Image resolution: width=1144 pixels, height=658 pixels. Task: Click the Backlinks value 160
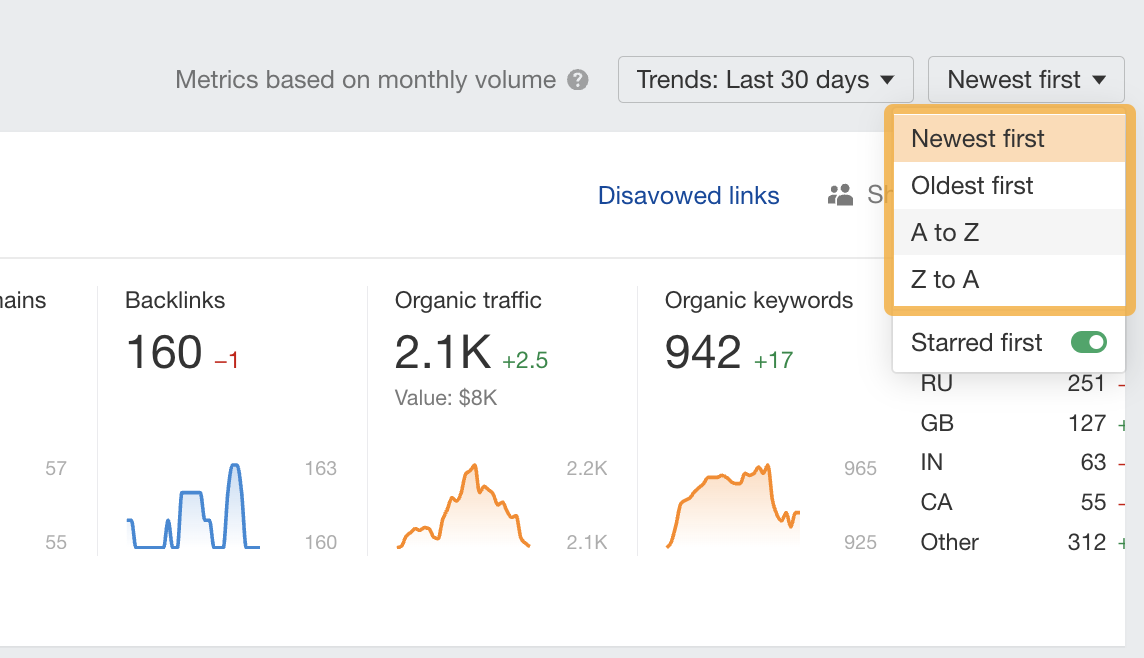164,353
